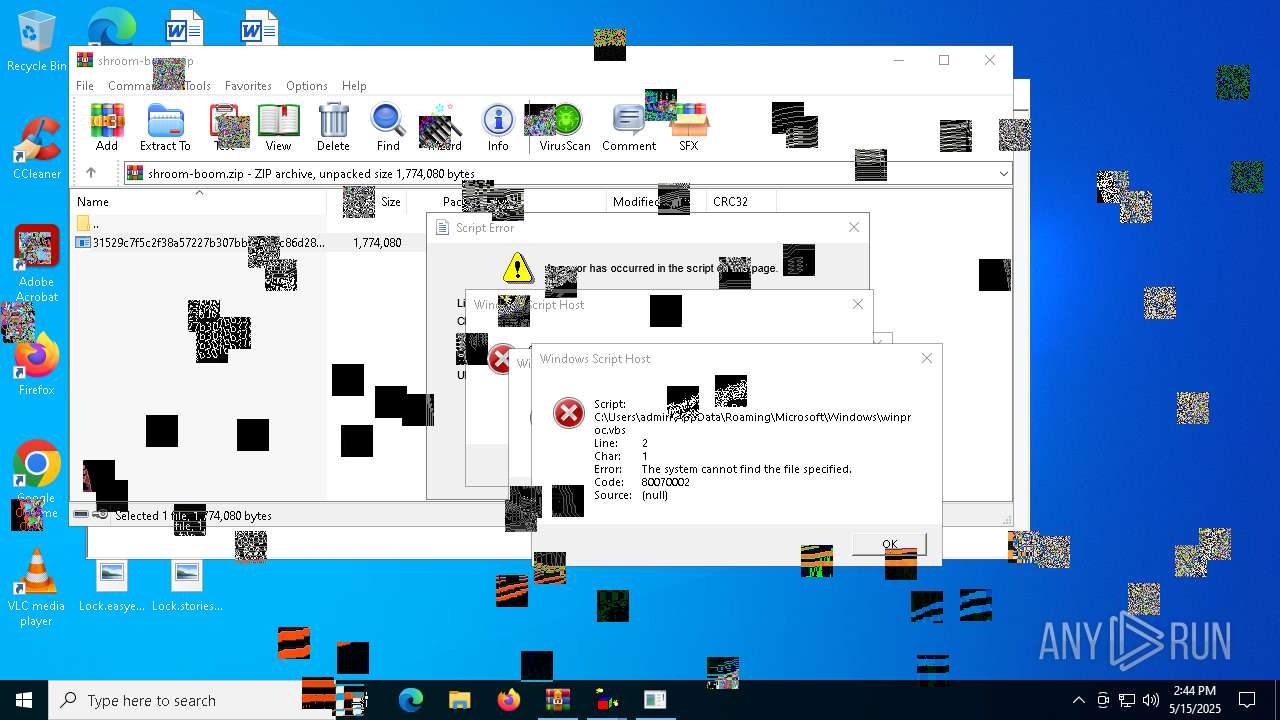
Task: Close the Script Error dialog
Action: 853,227
